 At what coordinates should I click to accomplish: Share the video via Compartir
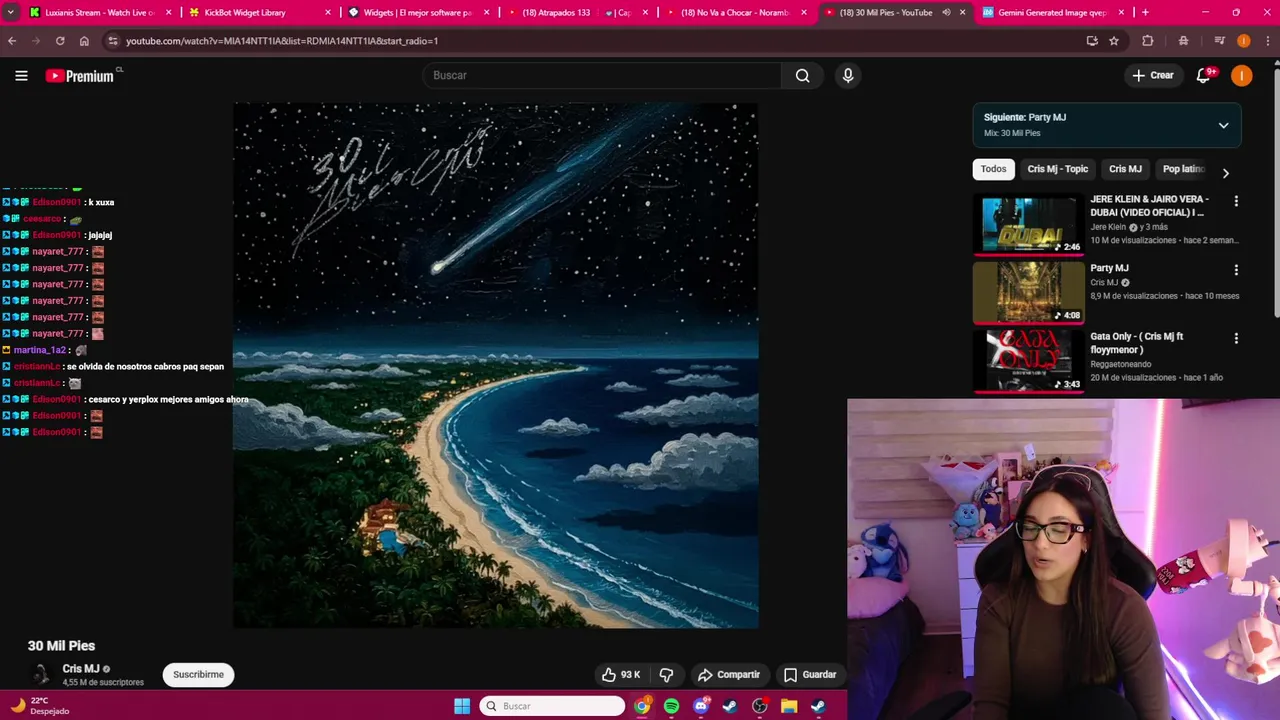729,674
